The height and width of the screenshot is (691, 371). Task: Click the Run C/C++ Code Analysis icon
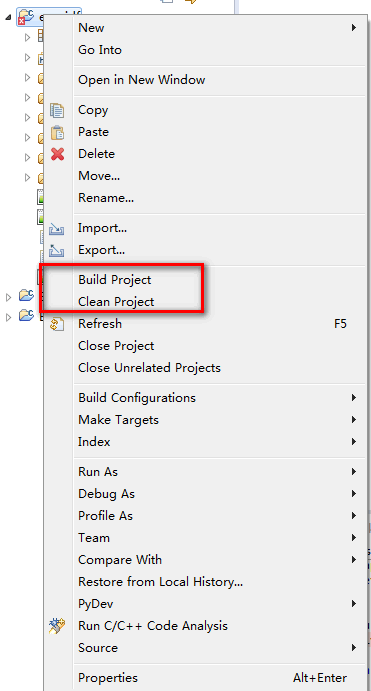pyautogui.click(x=57, y=626)
